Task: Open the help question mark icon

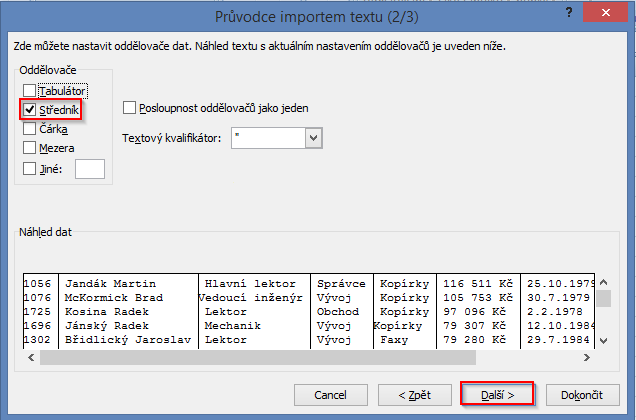Action: tap(569, 13)
